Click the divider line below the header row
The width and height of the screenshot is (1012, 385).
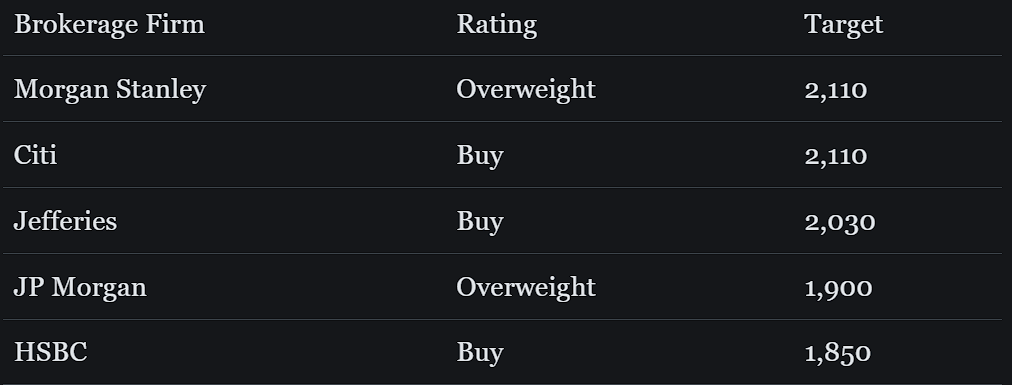tap(502, 55)
